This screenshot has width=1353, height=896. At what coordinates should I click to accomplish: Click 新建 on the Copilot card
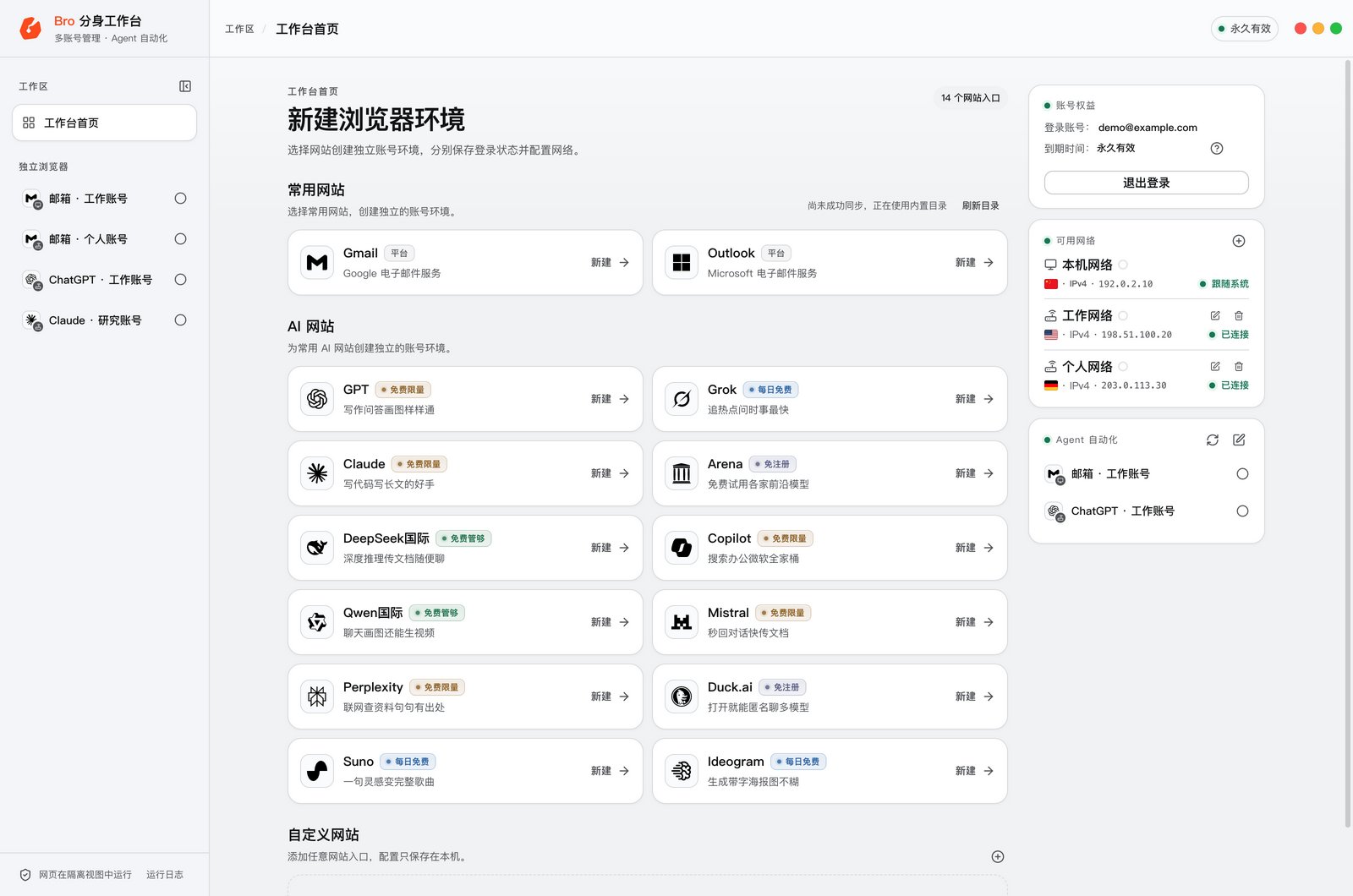[x=974, y=548]
